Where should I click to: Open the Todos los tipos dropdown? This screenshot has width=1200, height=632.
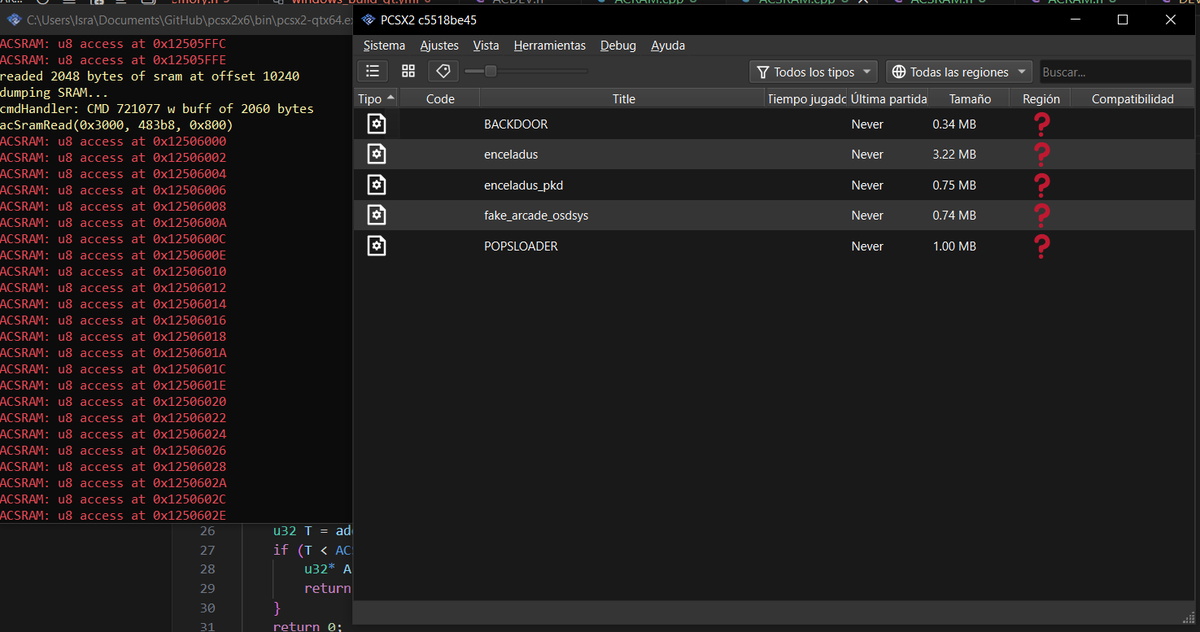tap(813, 72)
